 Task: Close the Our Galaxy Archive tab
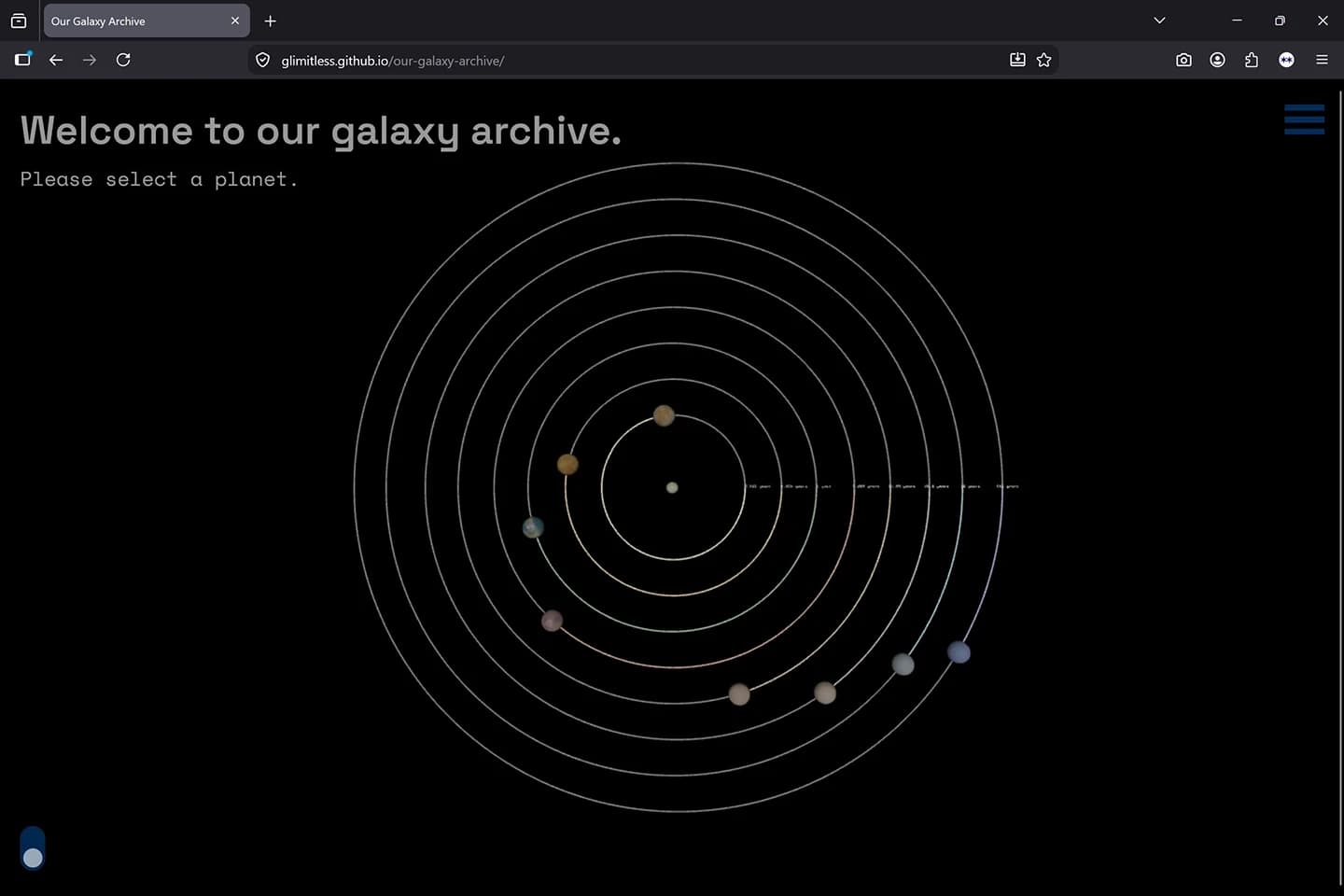235,21
